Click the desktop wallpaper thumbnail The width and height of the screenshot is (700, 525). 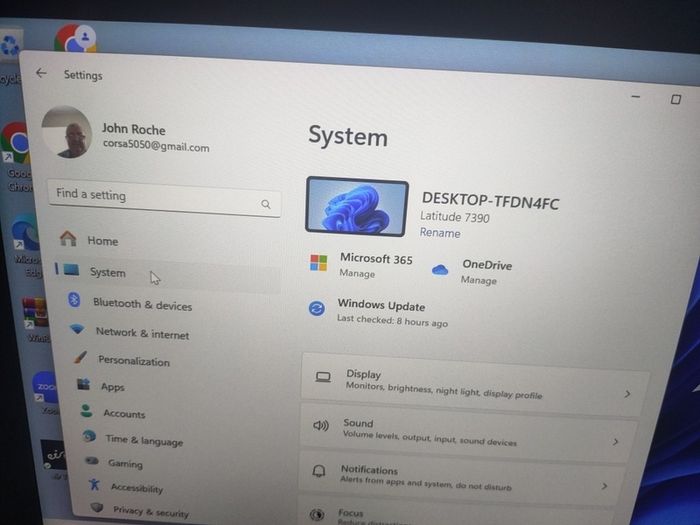click(x=357, y=206)
